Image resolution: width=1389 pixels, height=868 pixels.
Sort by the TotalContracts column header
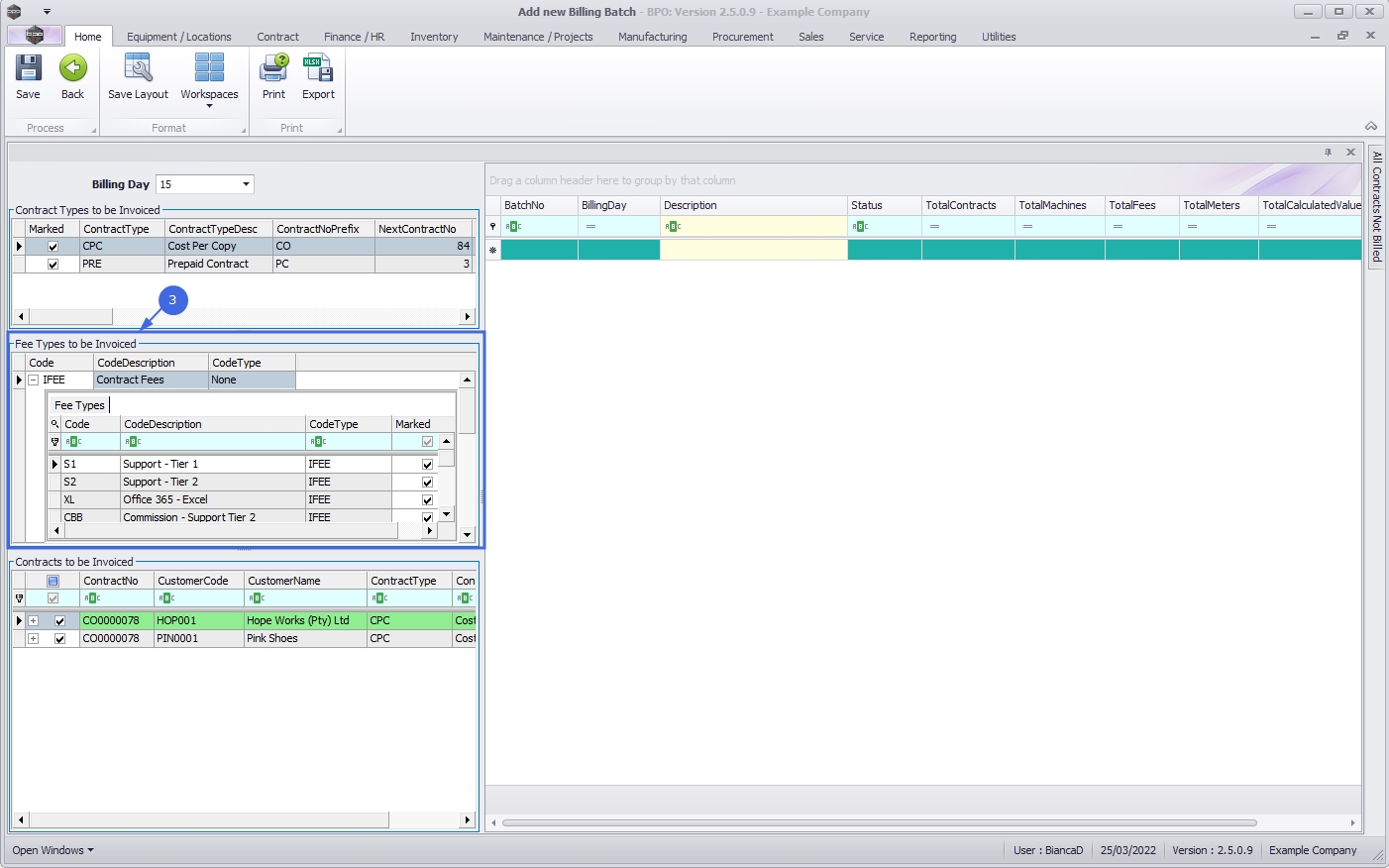967,205
